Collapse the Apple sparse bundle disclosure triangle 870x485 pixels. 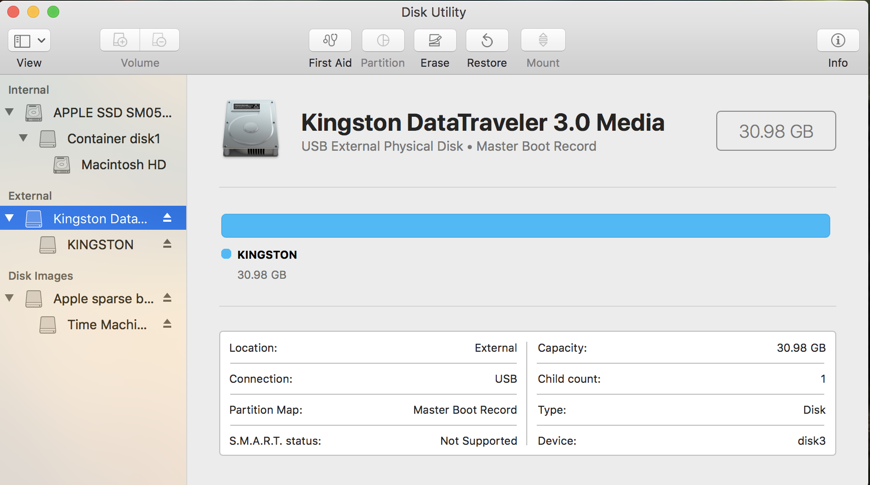click(x=9, y=298)
